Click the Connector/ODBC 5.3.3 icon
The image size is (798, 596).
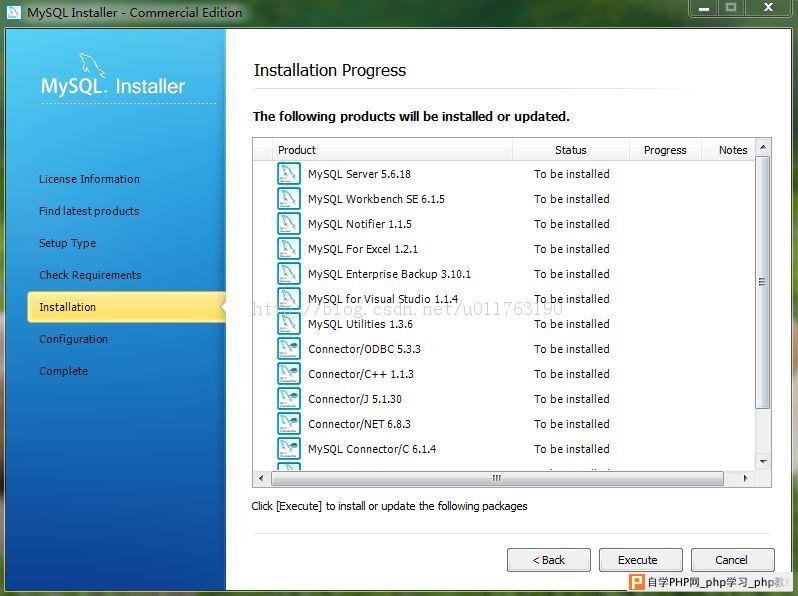[x=289, y=348]
